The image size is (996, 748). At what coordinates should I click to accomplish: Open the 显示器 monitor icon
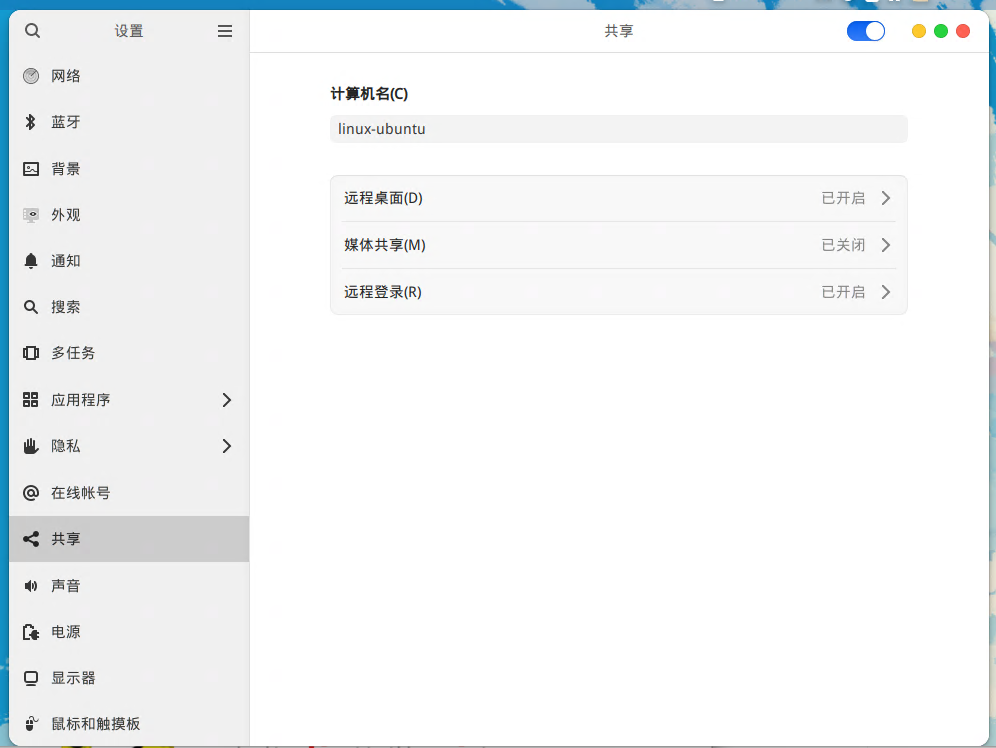point(30,677)
